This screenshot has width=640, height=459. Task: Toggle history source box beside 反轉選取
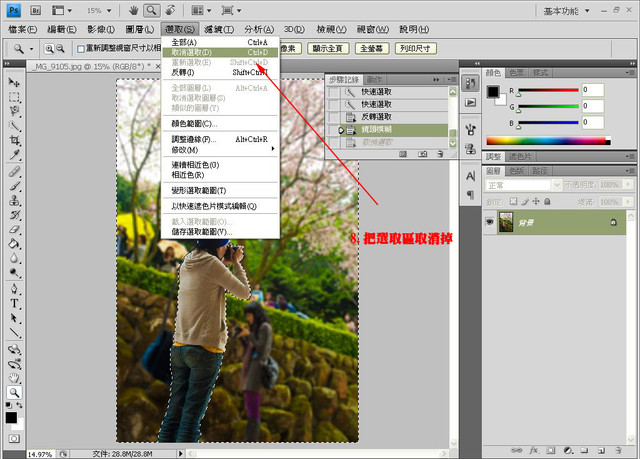coord(334,117)
